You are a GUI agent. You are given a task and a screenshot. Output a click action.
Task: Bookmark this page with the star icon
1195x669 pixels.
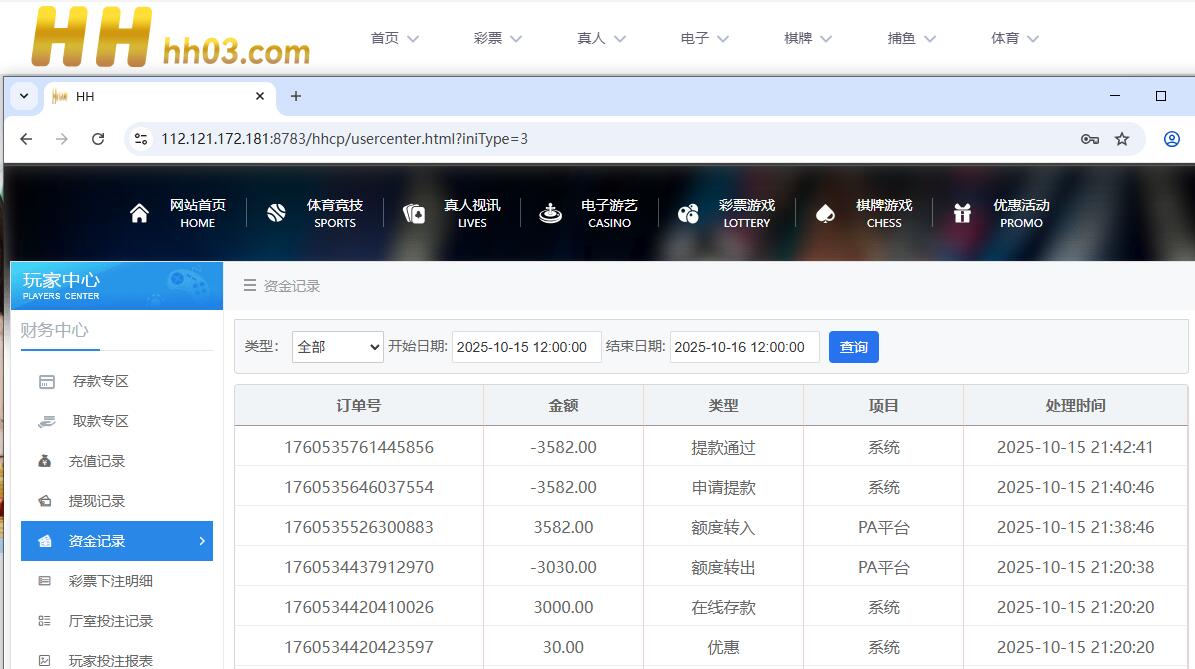click(1122, 139)
